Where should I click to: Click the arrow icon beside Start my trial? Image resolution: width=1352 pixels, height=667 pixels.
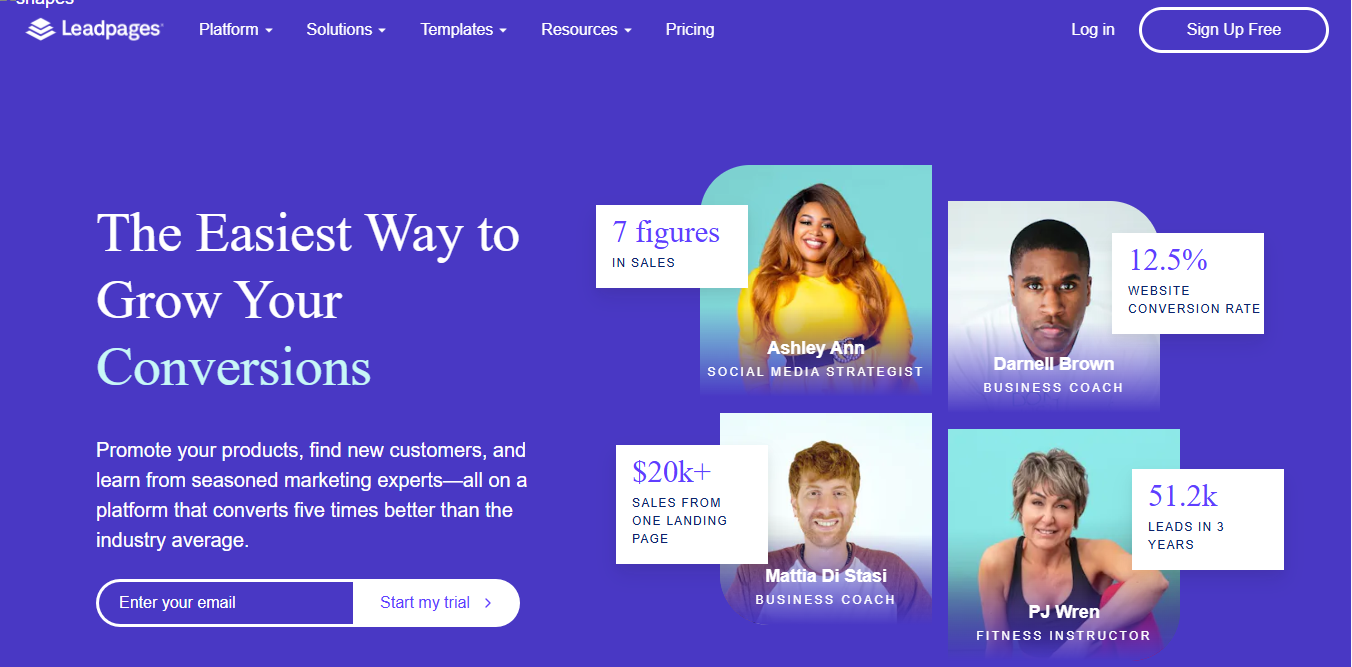point(488,603)
